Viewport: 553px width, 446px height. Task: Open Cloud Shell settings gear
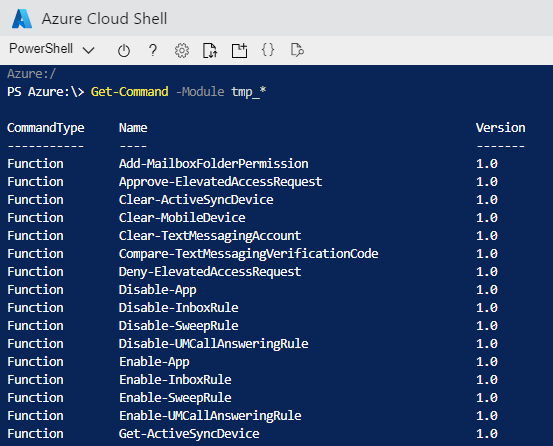182,50
